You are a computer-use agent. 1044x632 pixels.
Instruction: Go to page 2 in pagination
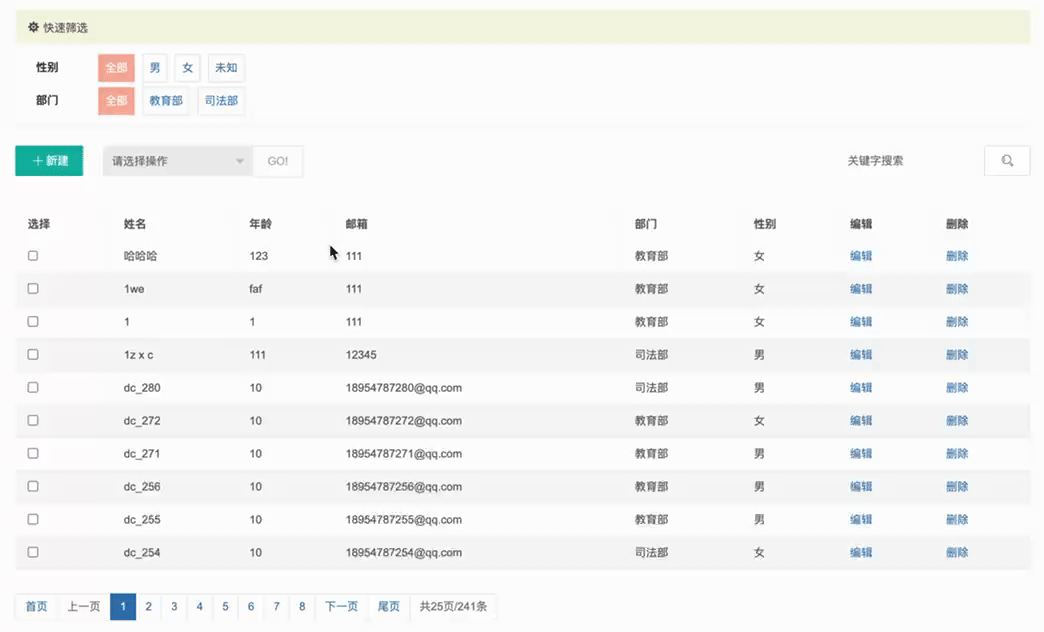[x=148, y=607]
